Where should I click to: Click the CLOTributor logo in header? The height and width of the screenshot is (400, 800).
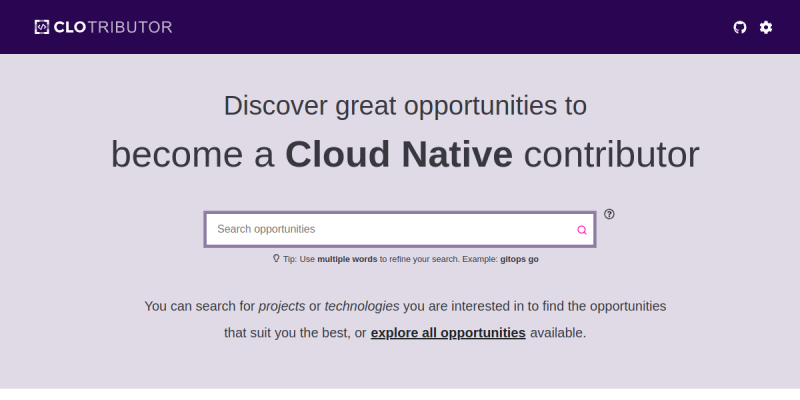point(104,27)
